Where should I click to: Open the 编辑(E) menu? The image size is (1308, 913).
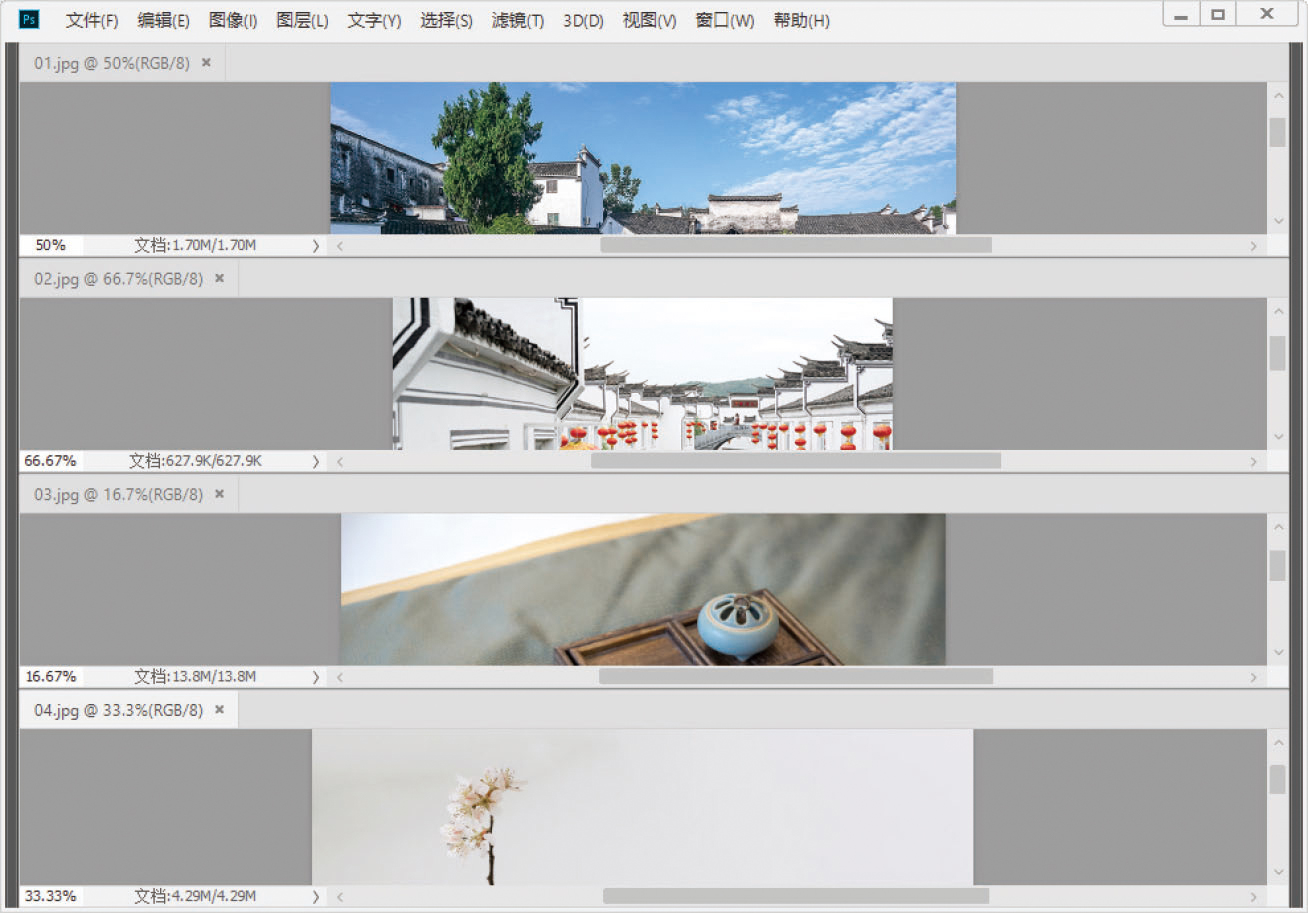(164, 20)
